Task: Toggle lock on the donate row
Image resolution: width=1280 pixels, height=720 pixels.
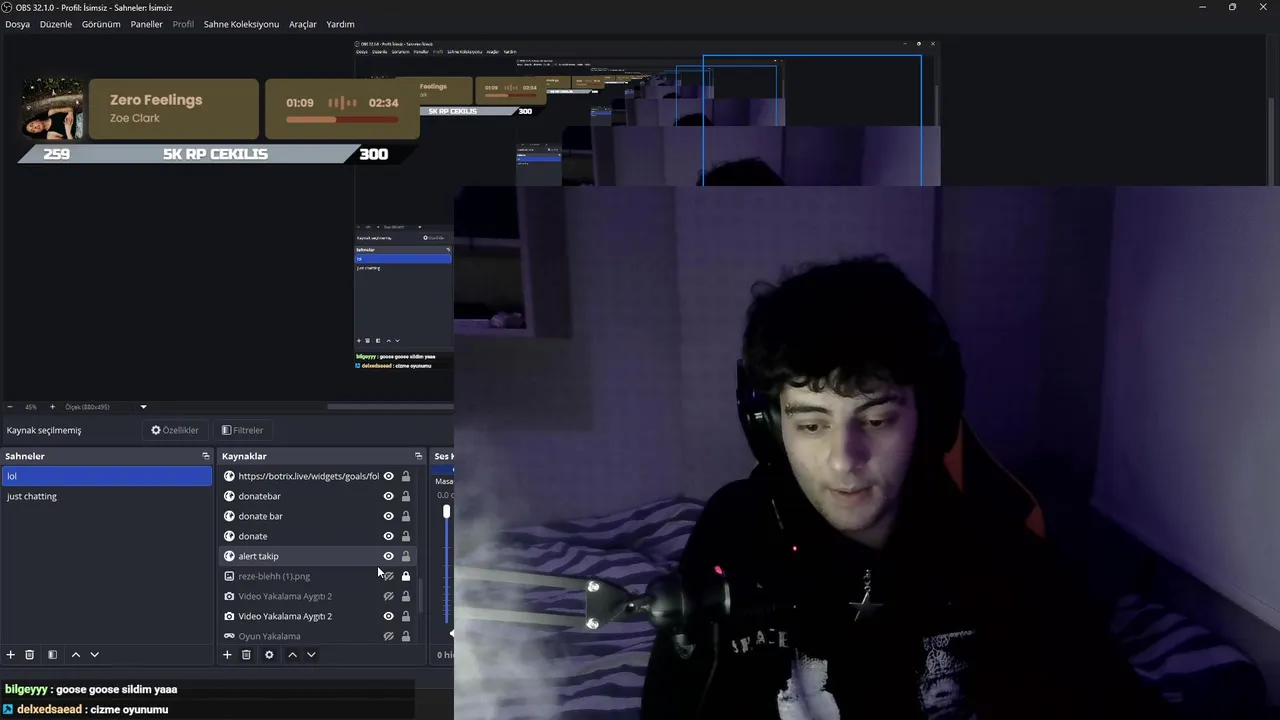Action: (x=406, y=536)
